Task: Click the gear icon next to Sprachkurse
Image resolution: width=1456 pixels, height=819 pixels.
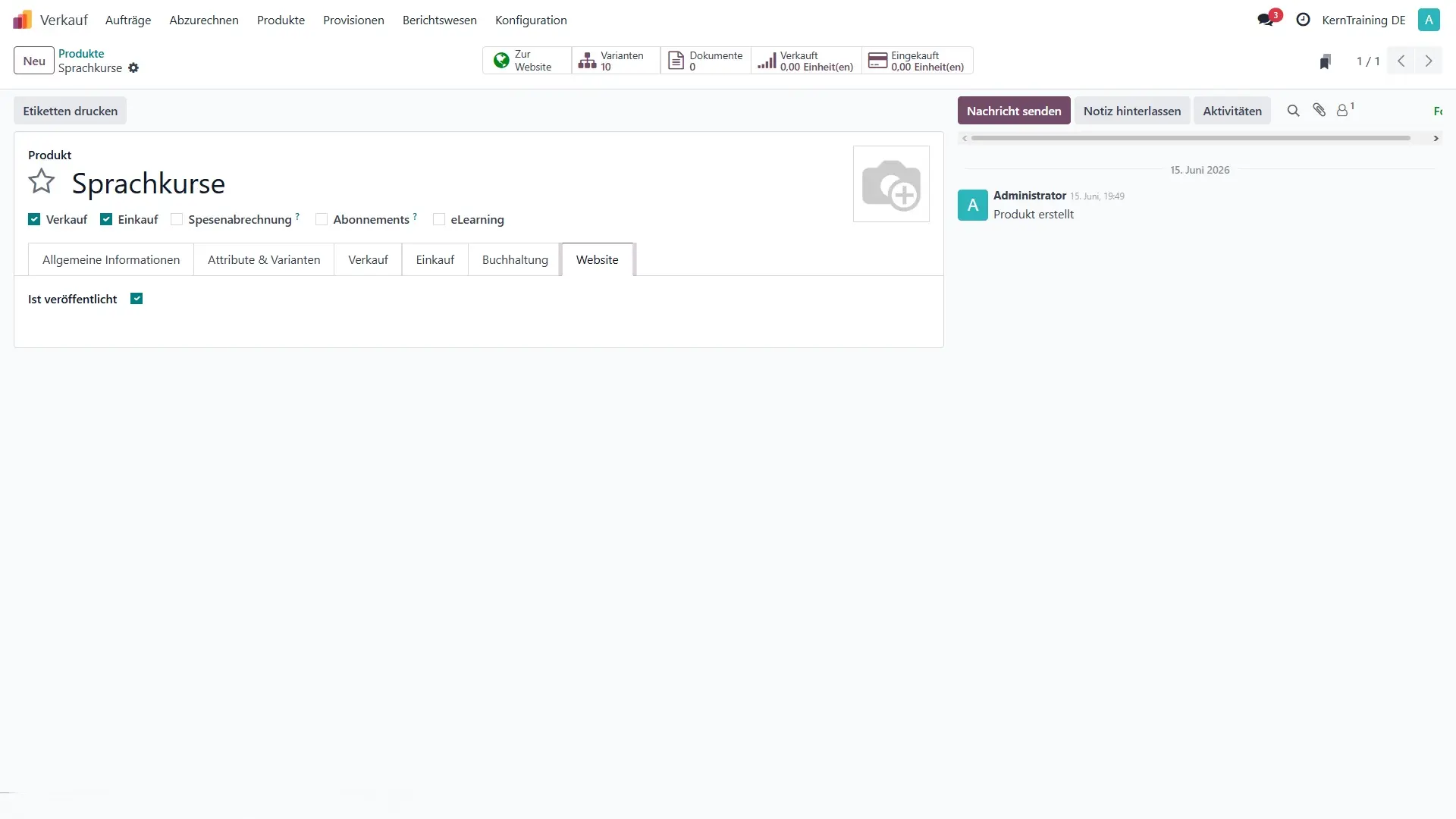Action: (x=133, y=68)
